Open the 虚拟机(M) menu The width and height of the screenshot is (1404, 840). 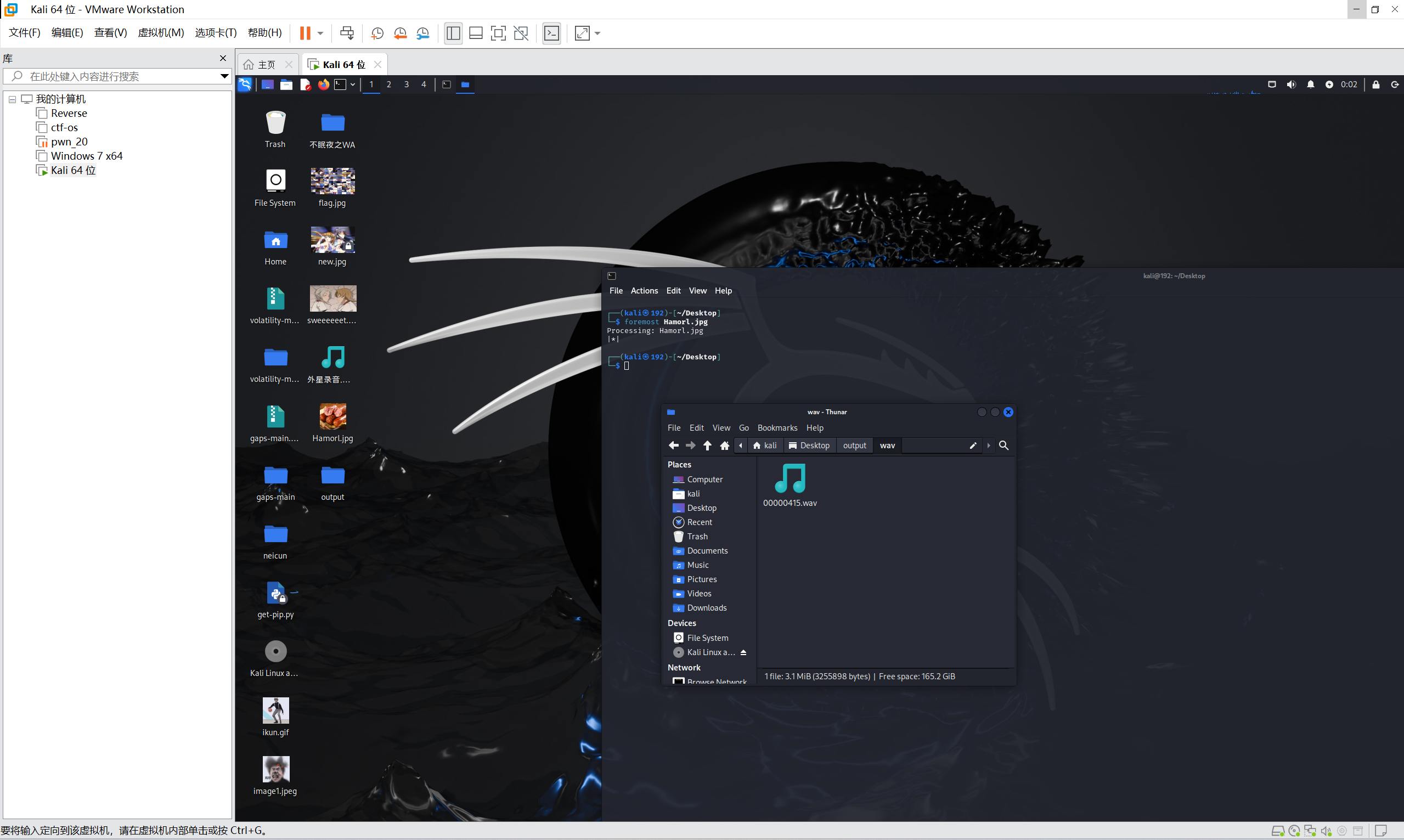(161, 33)
